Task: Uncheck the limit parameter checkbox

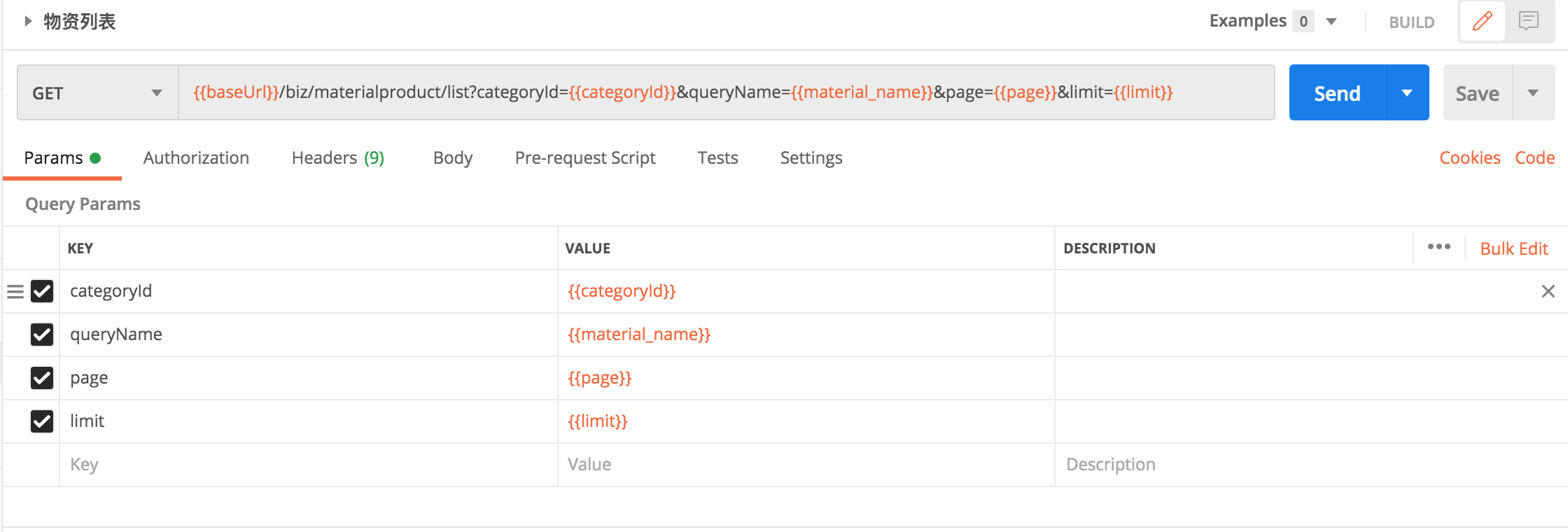Action: tap(42, 421)
